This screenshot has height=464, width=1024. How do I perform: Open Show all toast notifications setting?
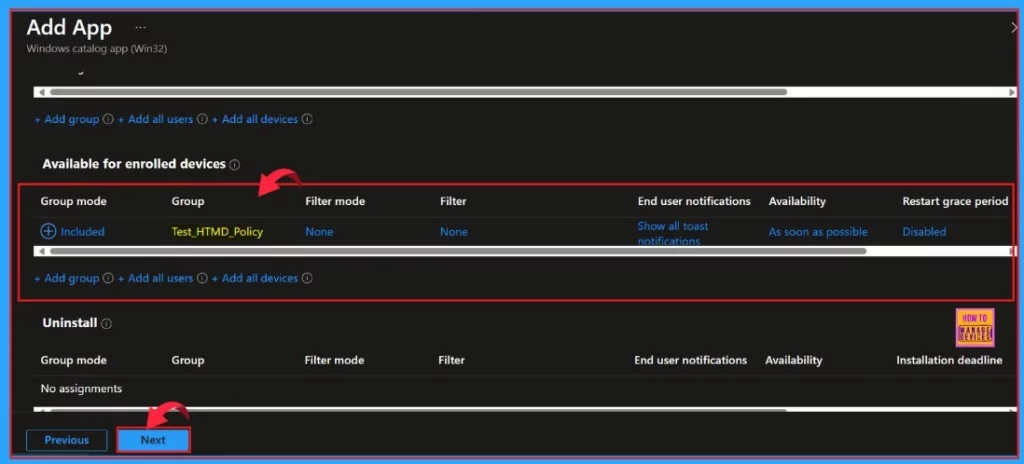[673, 233]
